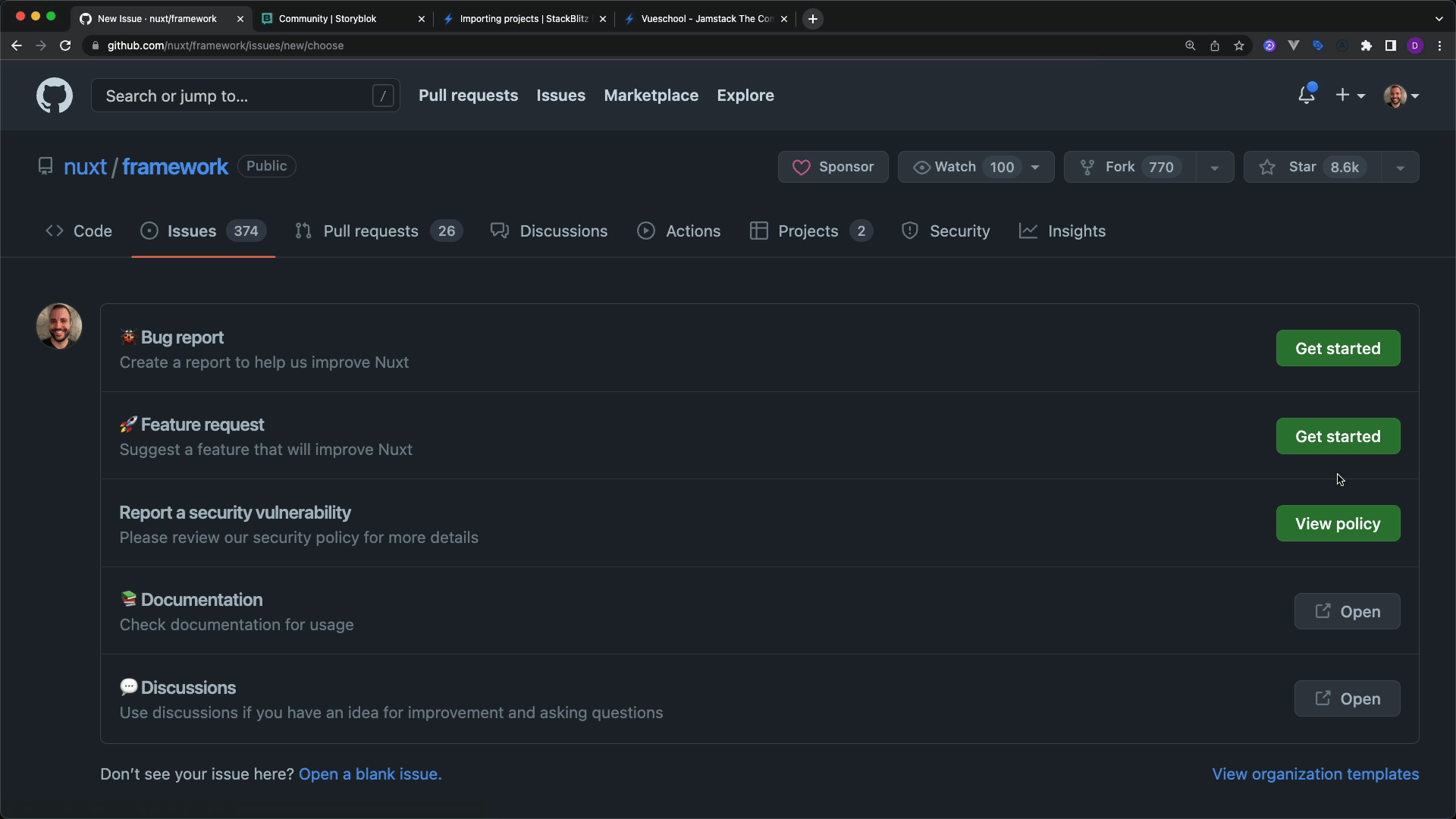Click the purple circular extension icon
This screenshot has height=819, width=1456.
coord(1269,45)
